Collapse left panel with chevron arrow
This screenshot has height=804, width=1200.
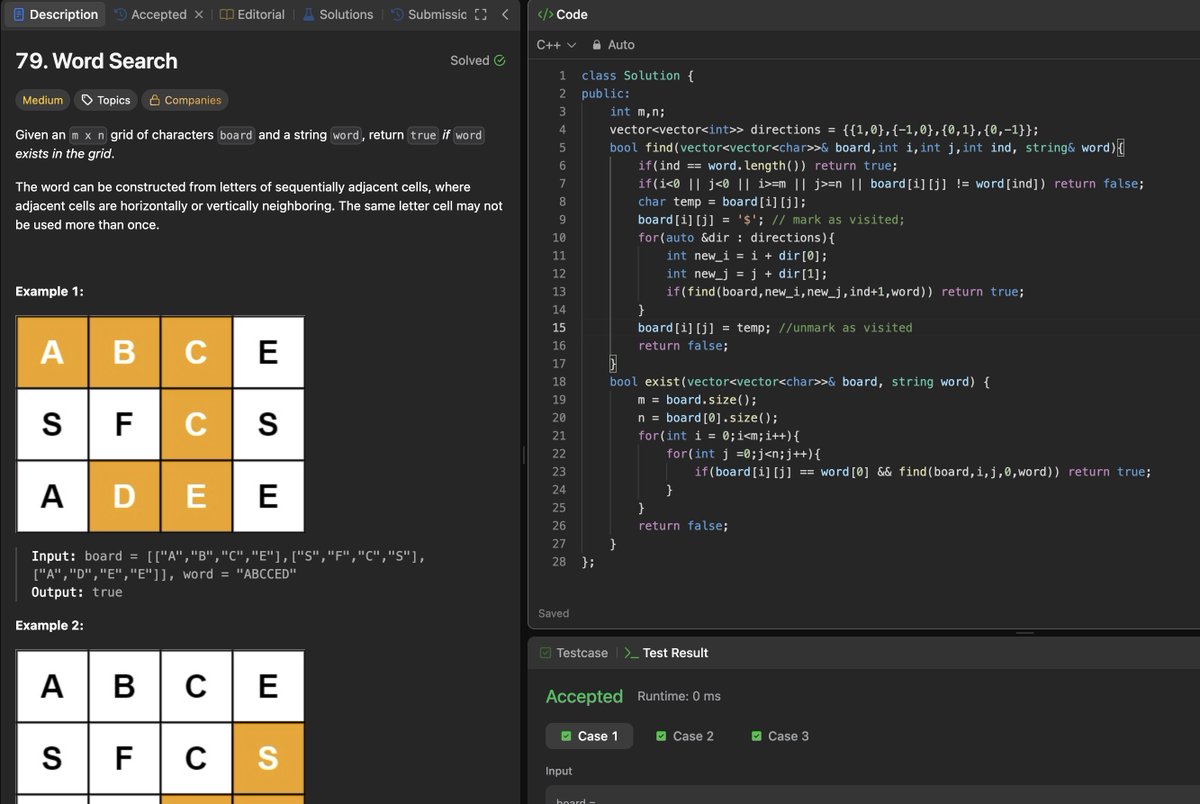click(x=505, y=14)
